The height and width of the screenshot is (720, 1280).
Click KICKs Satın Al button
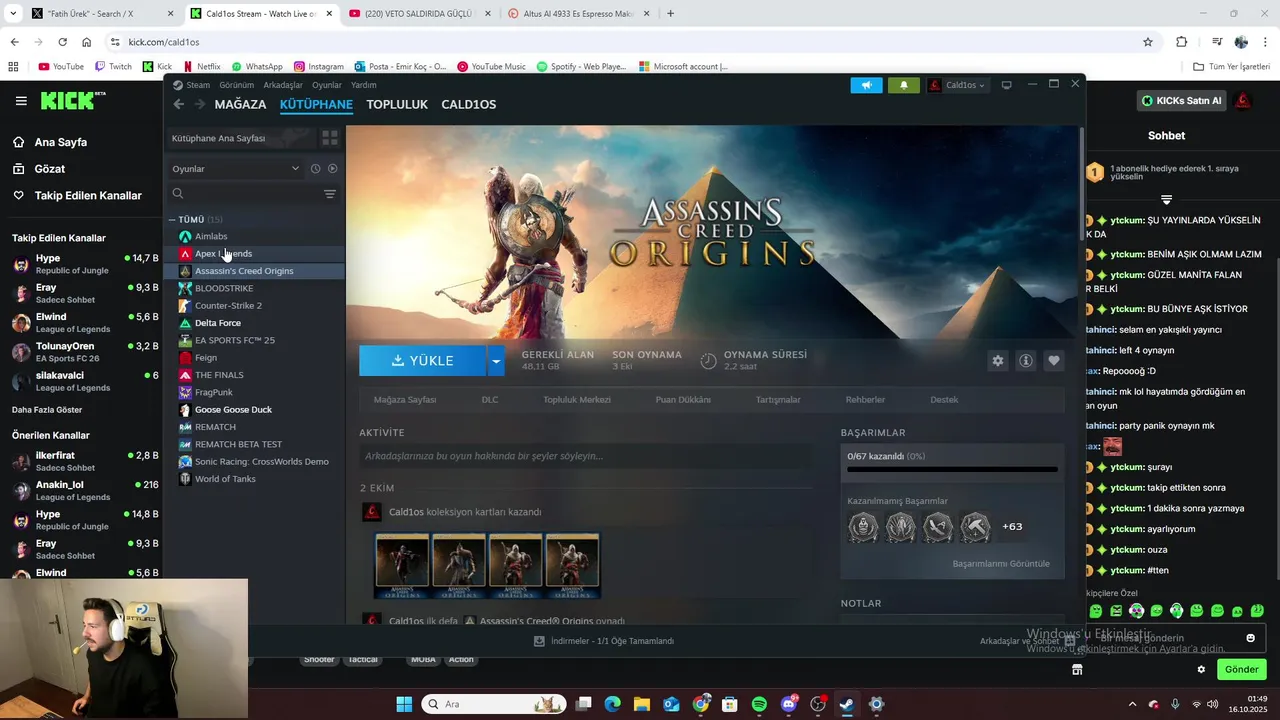(1182, 101)
